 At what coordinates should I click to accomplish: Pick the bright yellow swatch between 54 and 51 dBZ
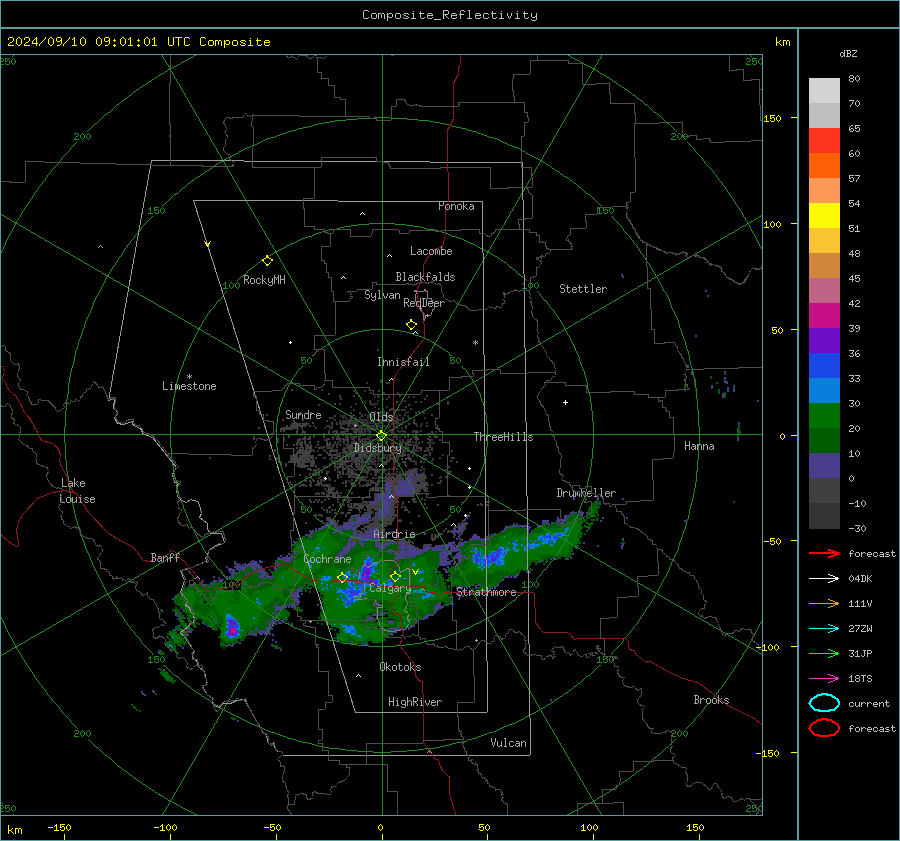pos(824,216)
